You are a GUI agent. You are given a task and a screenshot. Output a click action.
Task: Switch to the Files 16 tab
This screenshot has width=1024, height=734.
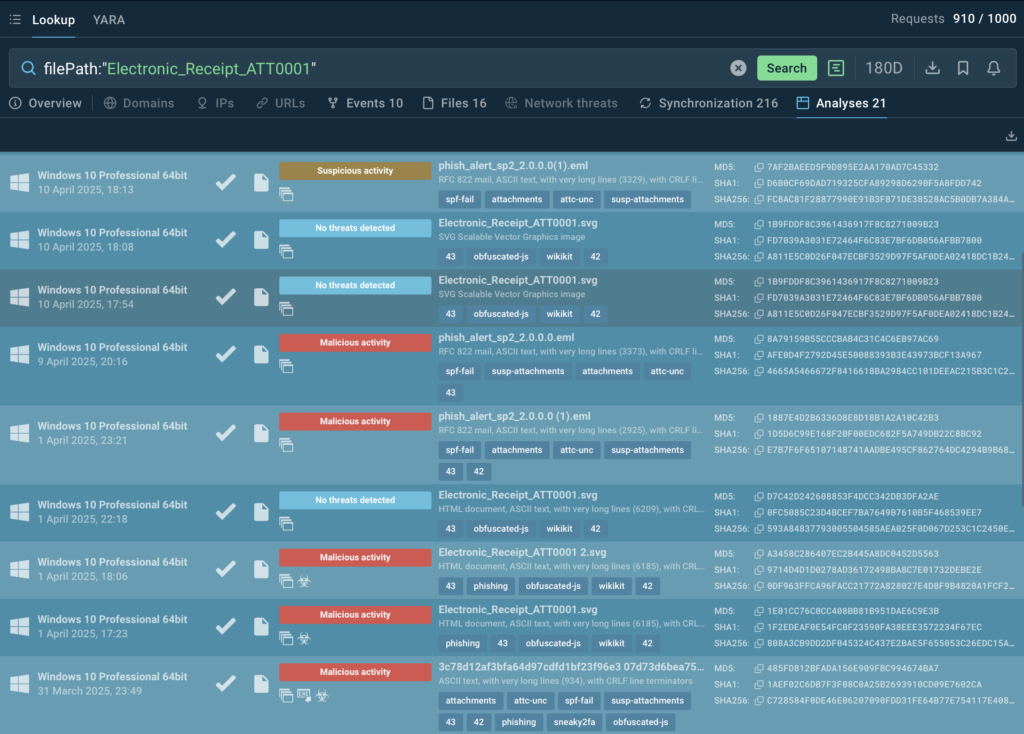pos(455,103)
